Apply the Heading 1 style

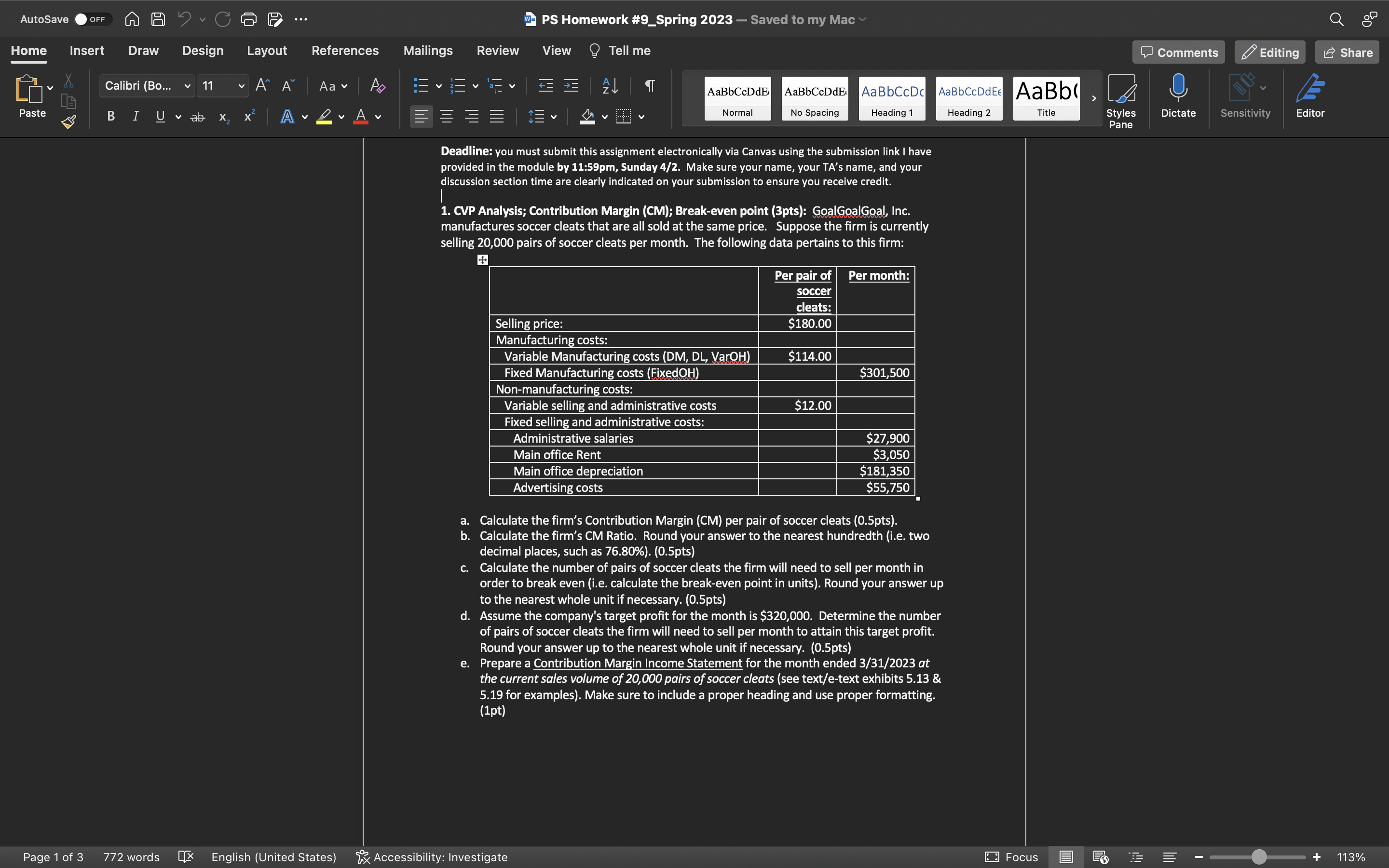point(891,97)
